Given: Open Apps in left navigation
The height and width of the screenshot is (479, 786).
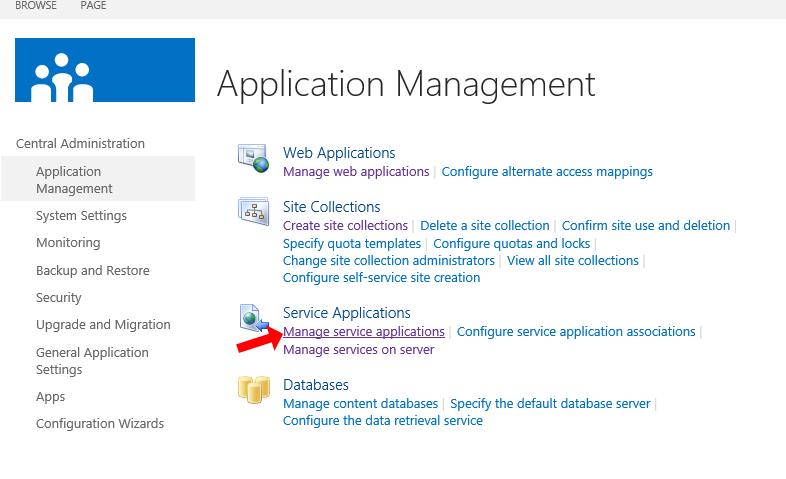Looking at the screenshot, I should (51, 397).
